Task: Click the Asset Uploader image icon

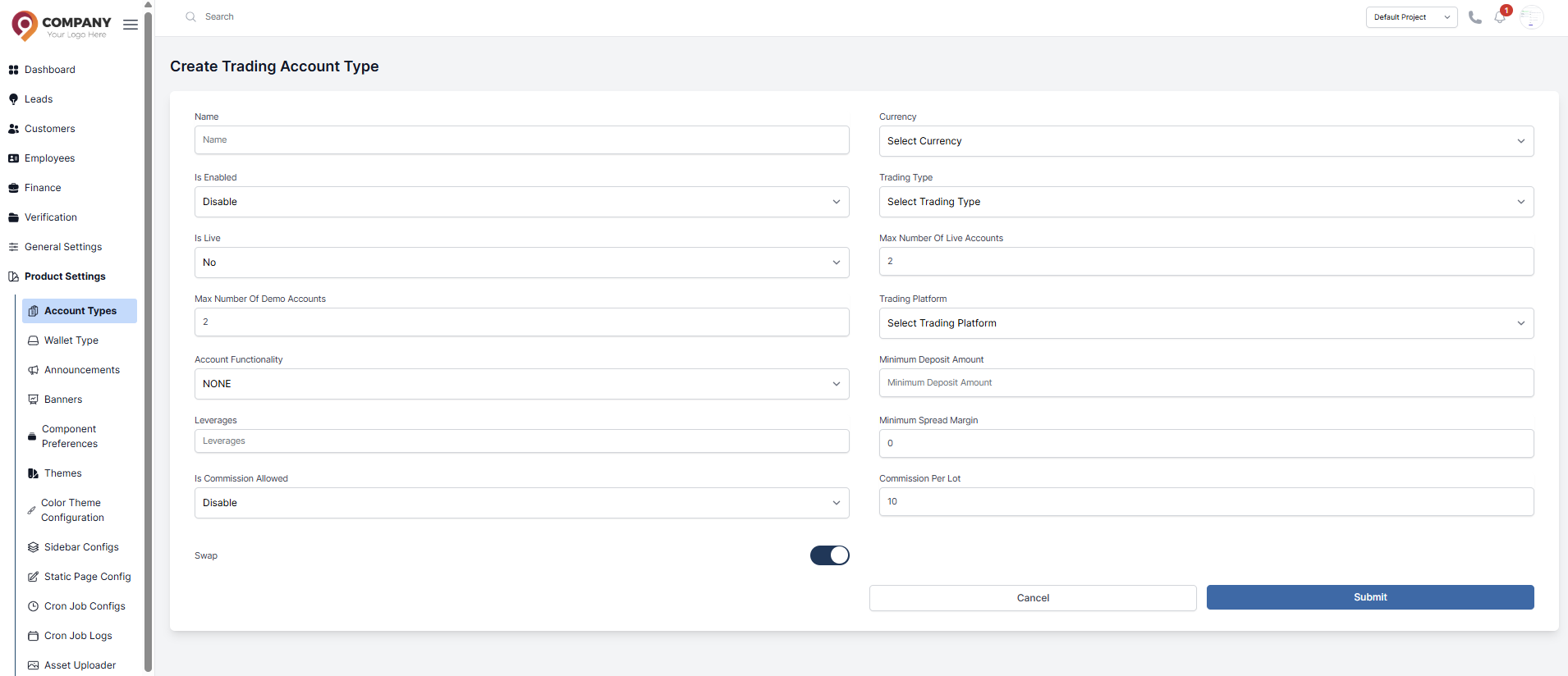Action: (x=33, y=665)
